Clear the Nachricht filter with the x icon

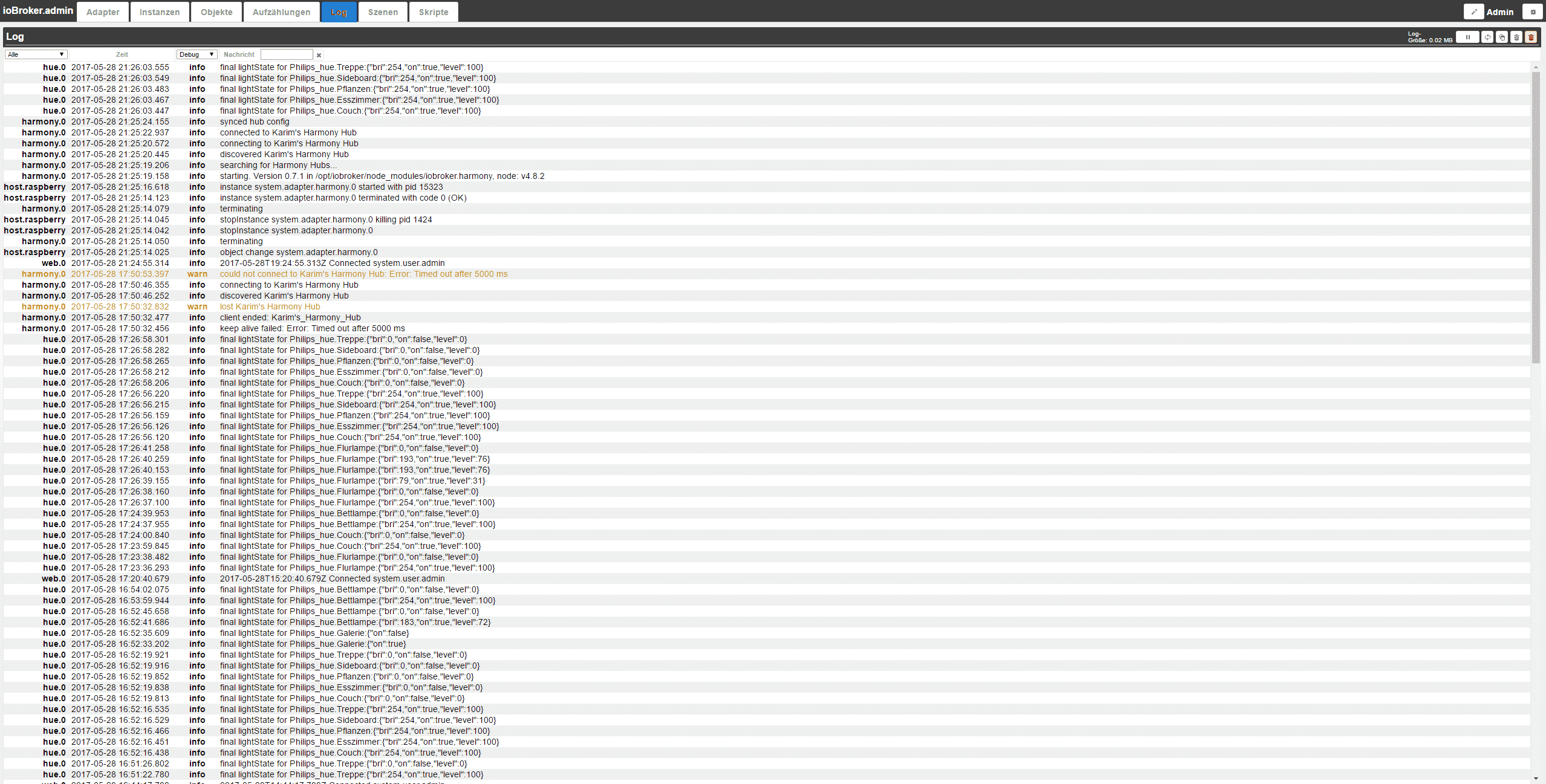319,55
